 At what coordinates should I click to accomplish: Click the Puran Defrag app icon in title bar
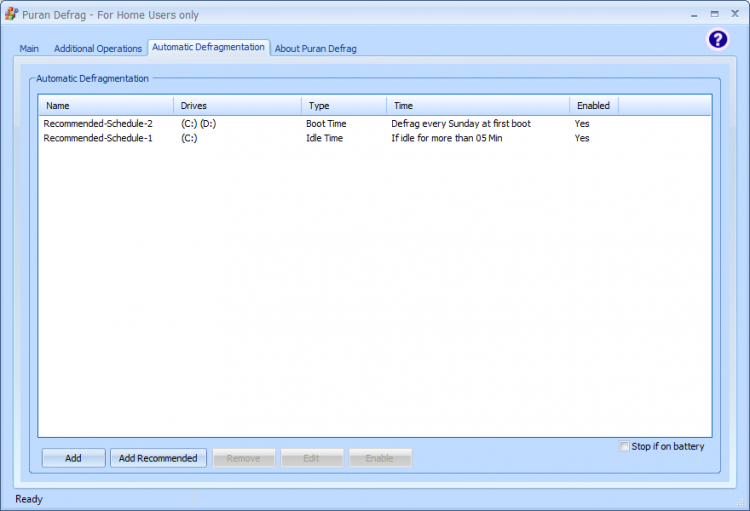tap(11, 14)
